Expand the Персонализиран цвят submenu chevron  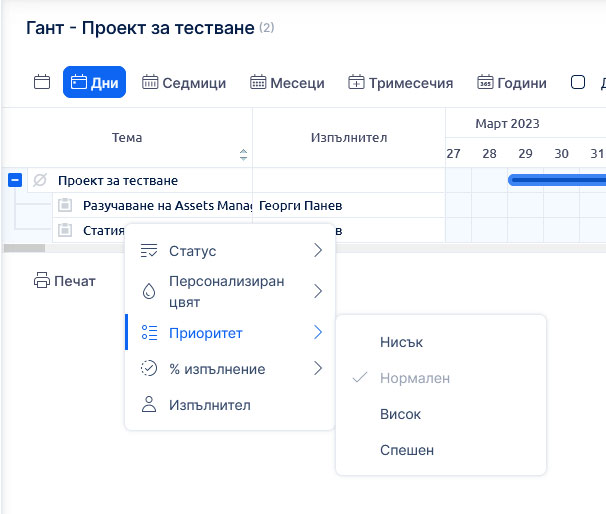click(x=318, y=291)
